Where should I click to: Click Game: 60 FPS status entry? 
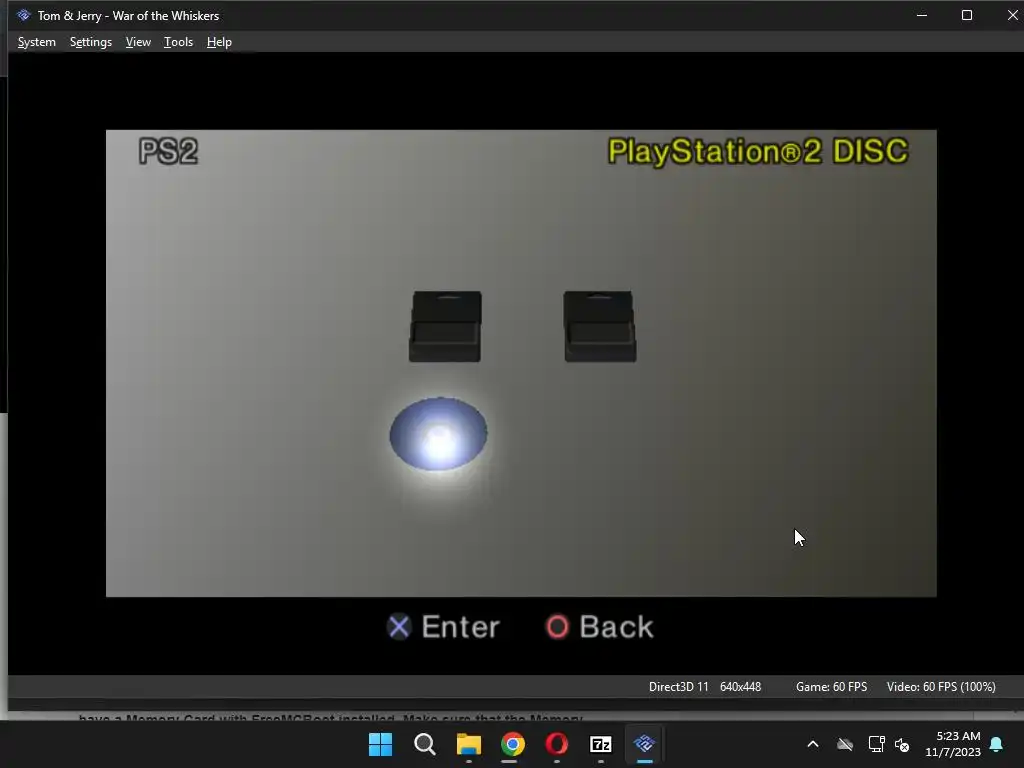831,687
